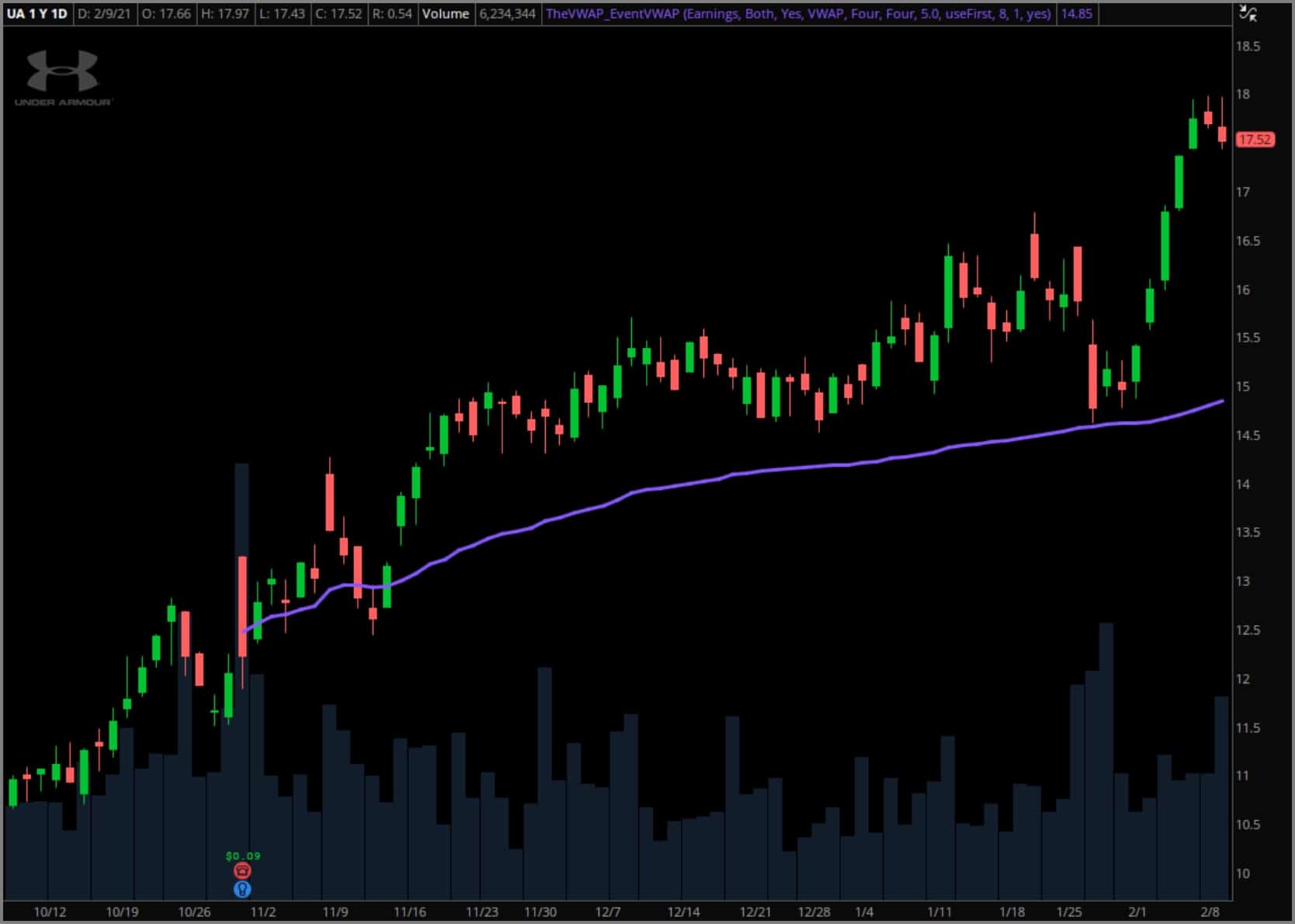Click the L: 17.43 low value
Viewport: 1295px width, 924px height.
(282, 13)
